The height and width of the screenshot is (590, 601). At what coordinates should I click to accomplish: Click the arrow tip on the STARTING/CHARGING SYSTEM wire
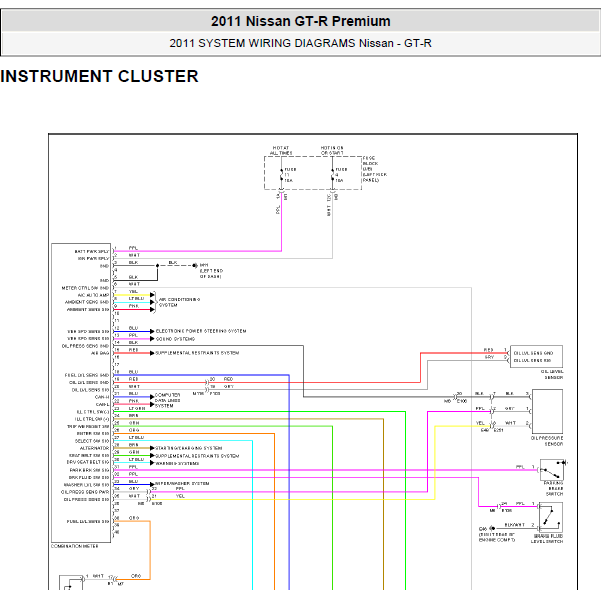point(152,448)
